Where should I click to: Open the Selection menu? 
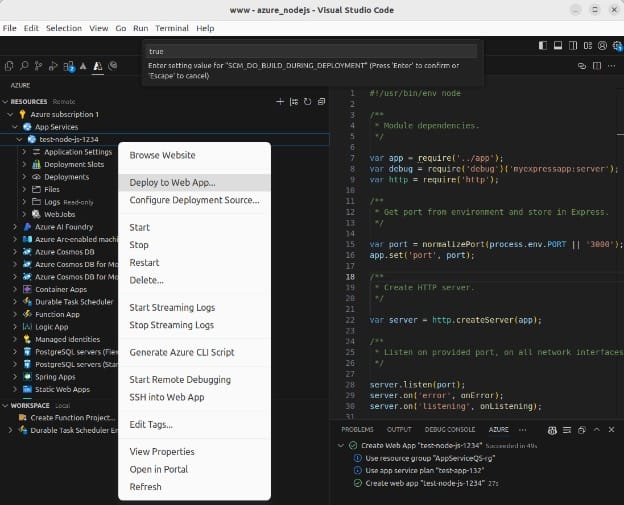point(64,28)
